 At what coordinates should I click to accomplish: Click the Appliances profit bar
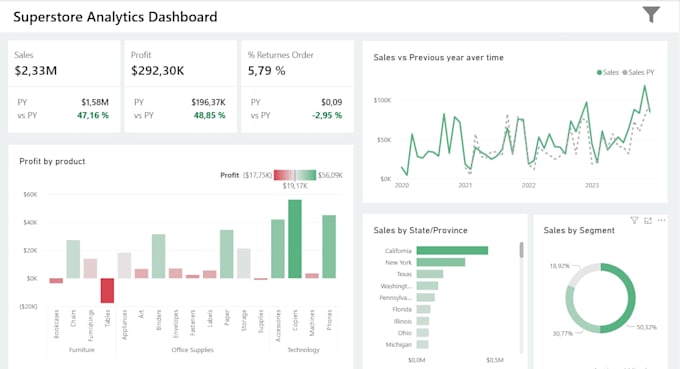(124, 265)
